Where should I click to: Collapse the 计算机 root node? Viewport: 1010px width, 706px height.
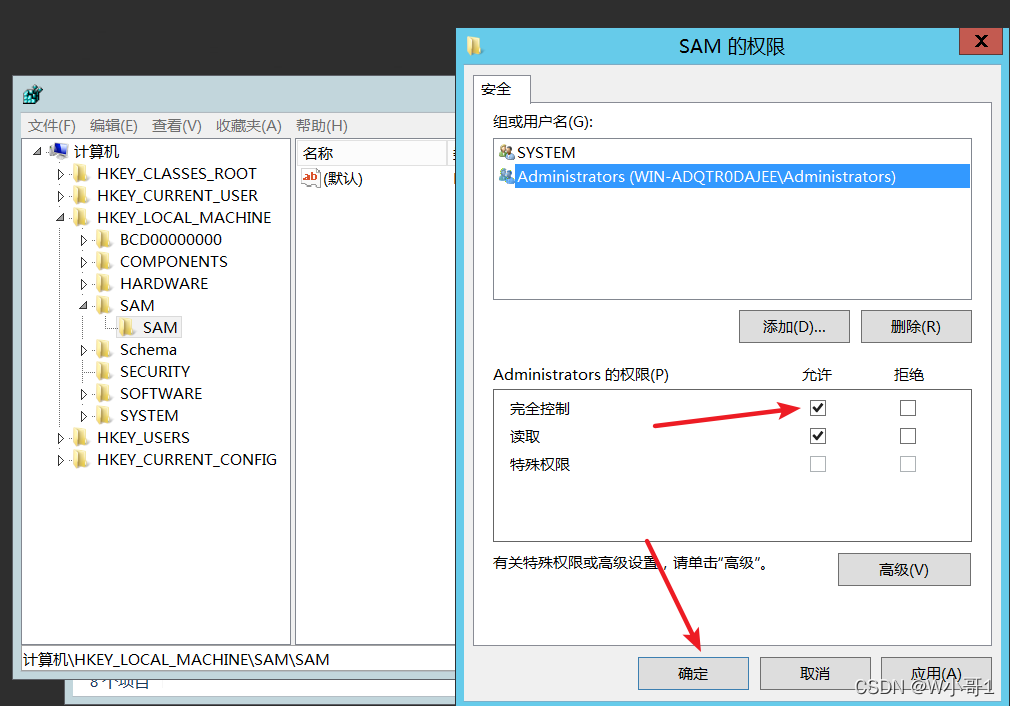click(37, 151)
